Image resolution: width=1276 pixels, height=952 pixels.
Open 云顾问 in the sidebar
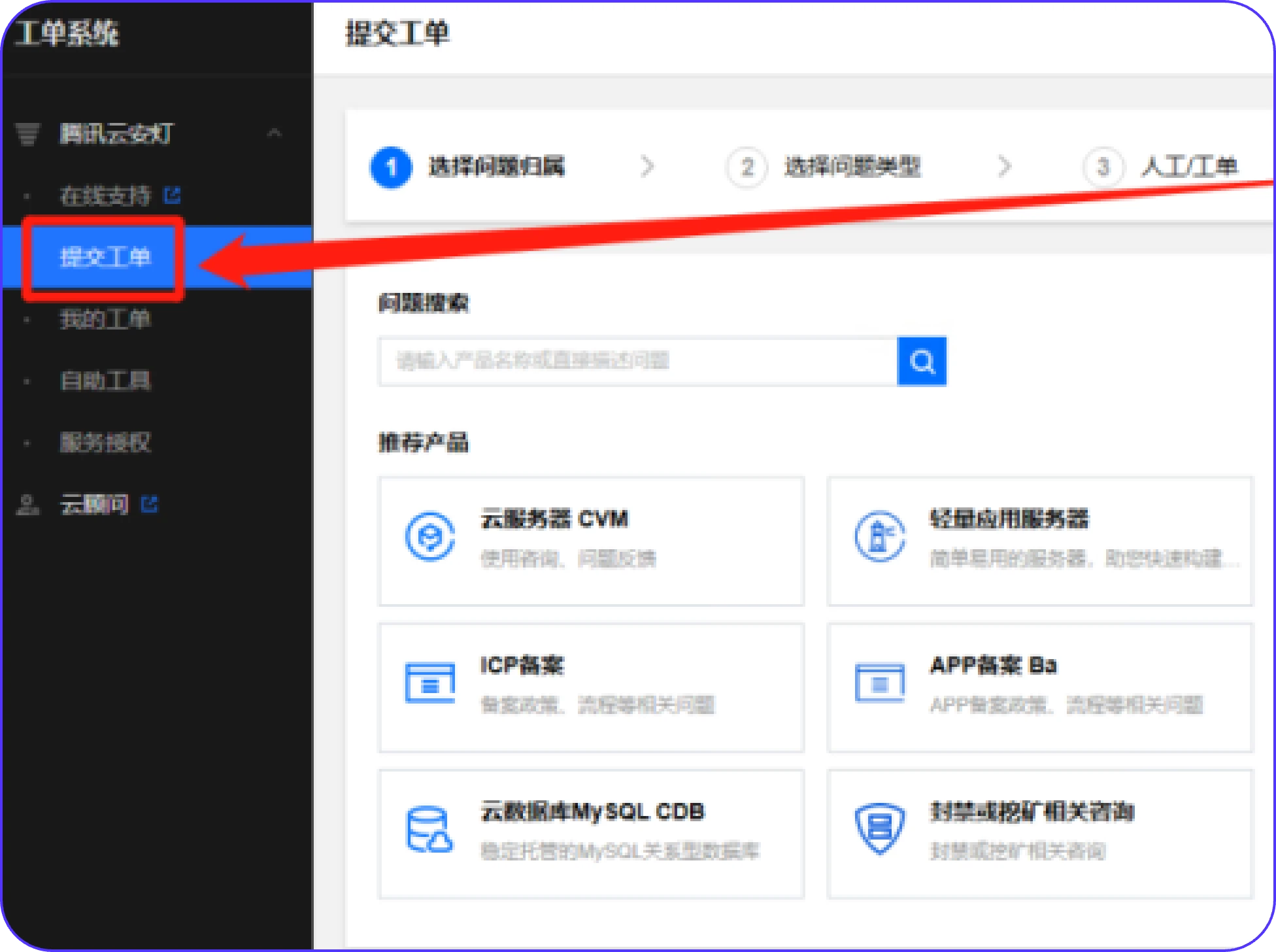pyautogui.click(x=95, y=505)
